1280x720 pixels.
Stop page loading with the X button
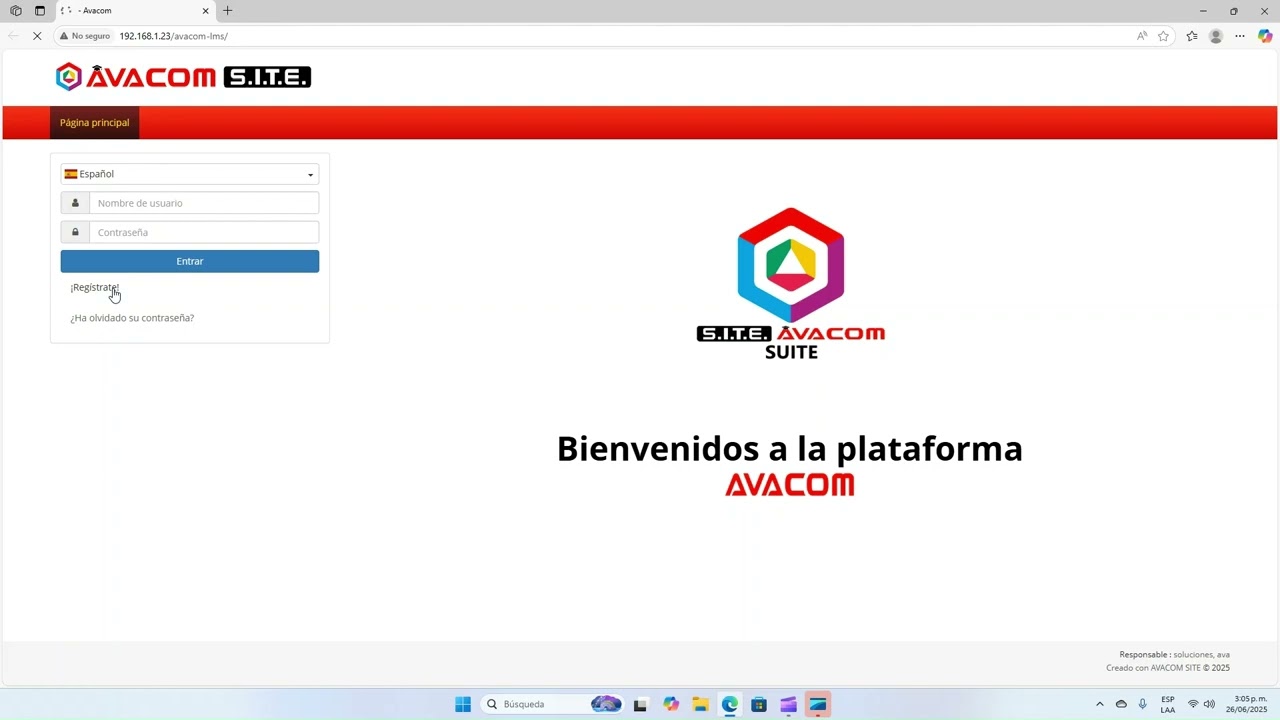pos(37,36)
